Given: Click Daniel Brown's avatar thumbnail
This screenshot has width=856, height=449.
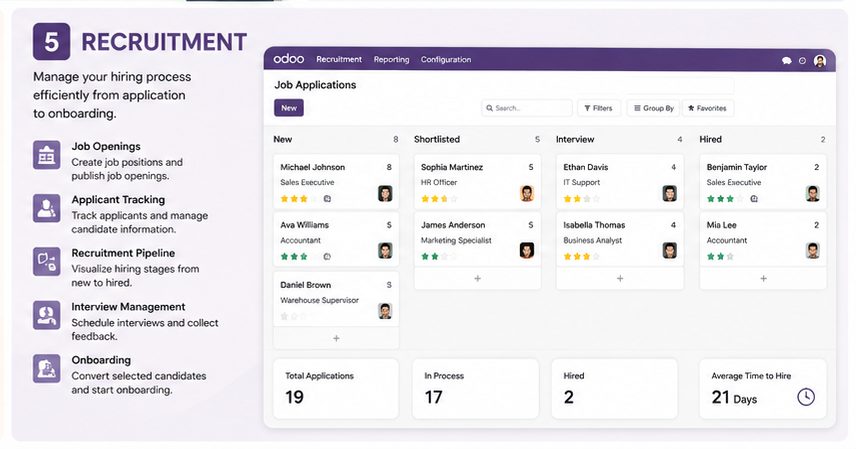Looking at the screenshot, I should point(385,311).
